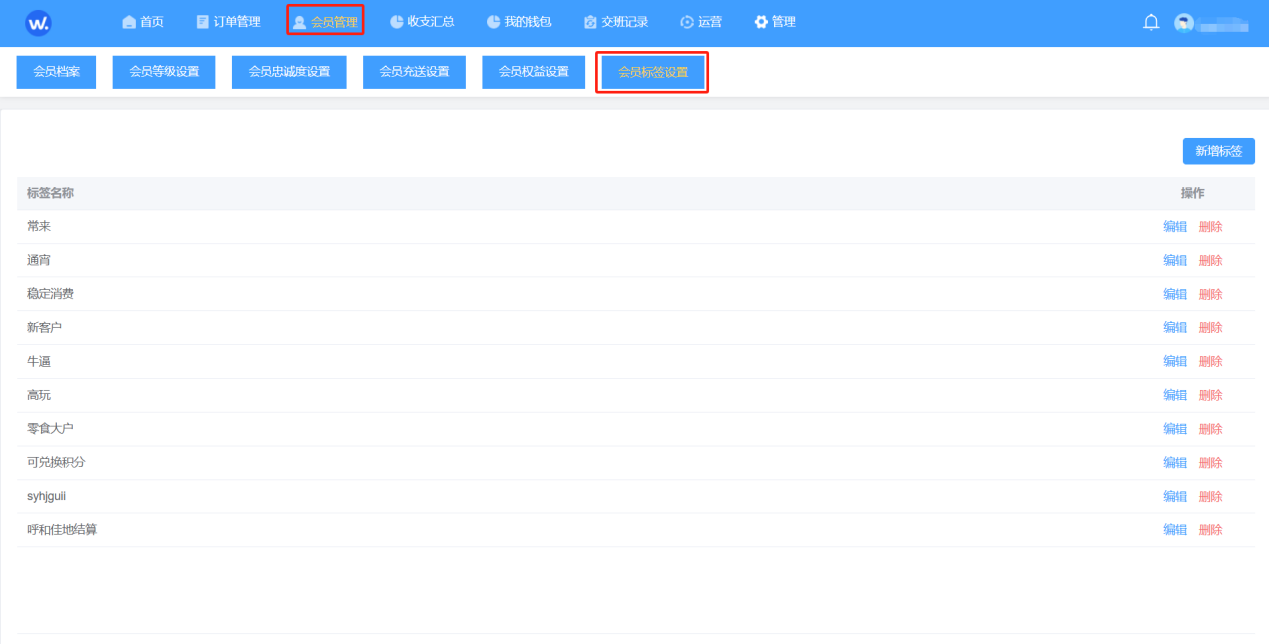Click the home icon beside 首页
This screenshot has height=644, width=1269.
click(x=129, y=22)
